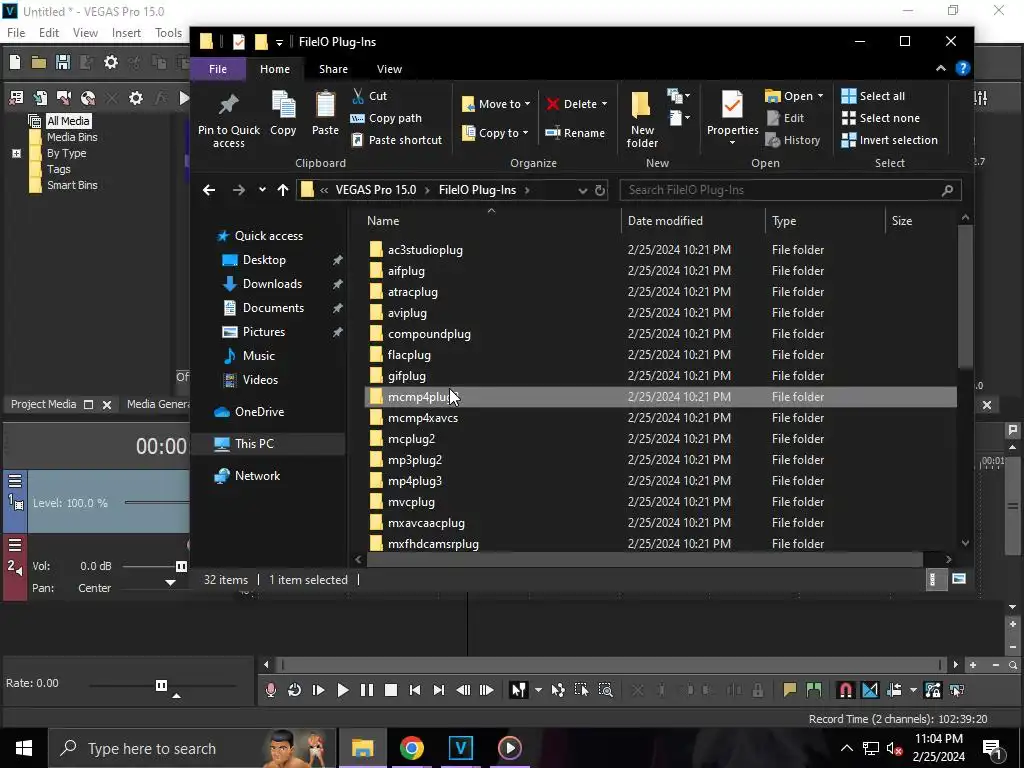The height and width of the screenshot is (768, 1024).
Task: Open the Share ribbon tab
Action: click(x=333, y=69)
